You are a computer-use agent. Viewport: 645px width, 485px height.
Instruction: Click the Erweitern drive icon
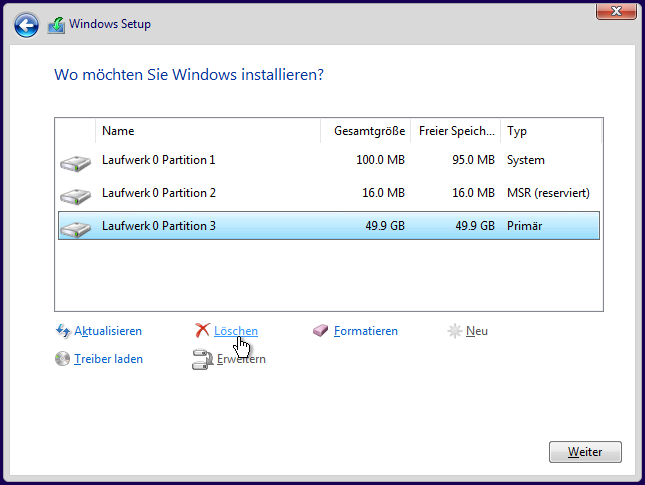[x=202, y=359]
